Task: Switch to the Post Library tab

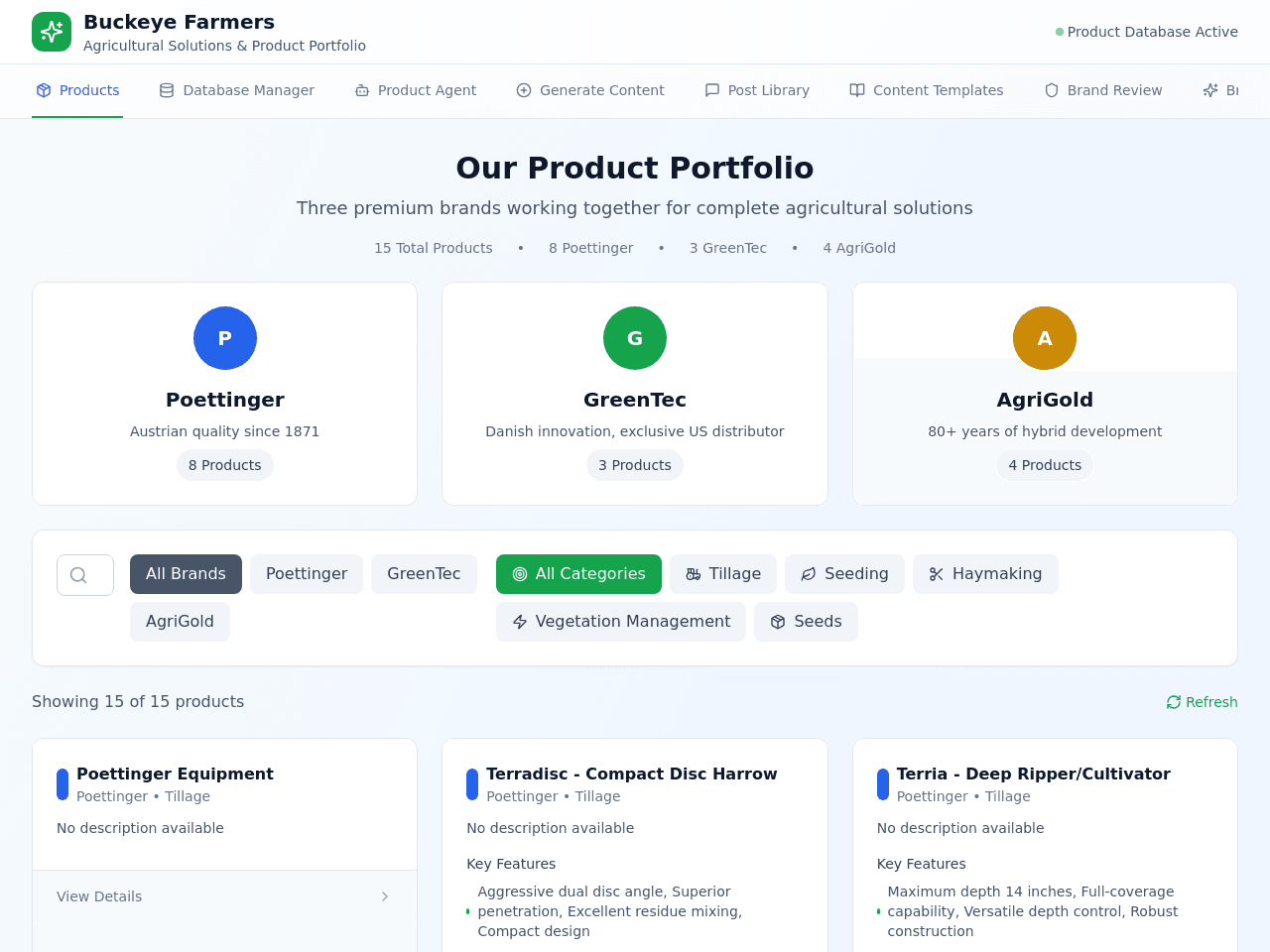Action: point(757,90)
